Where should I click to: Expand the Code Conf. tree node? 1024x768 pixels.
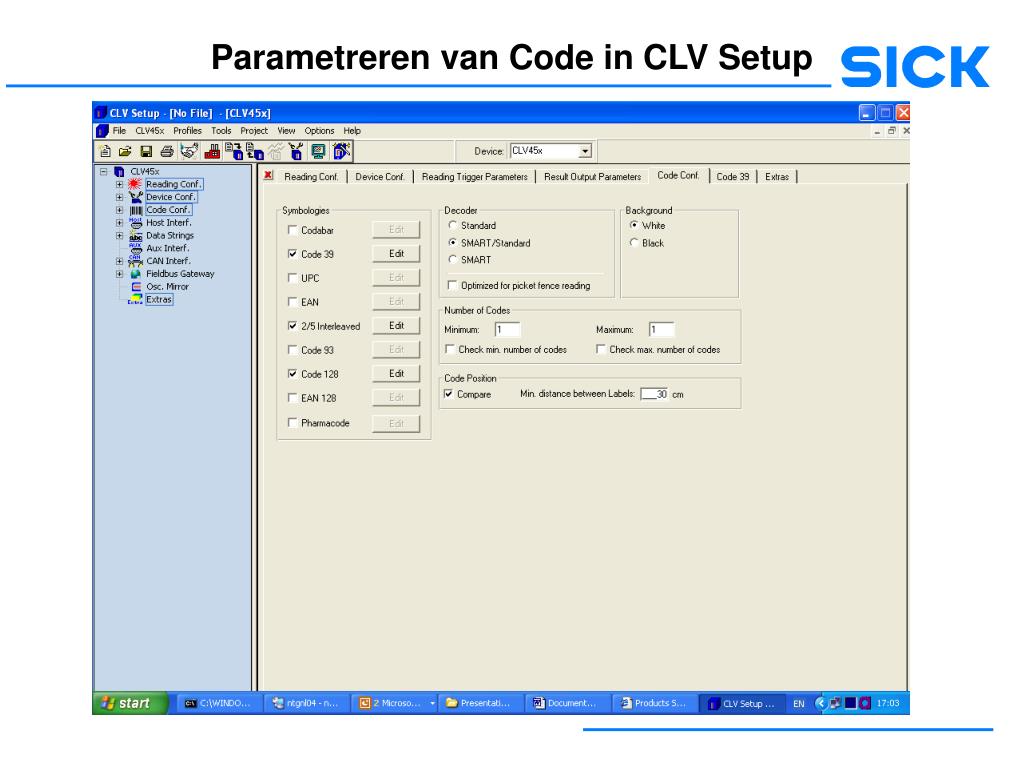[x=120, y=210]
